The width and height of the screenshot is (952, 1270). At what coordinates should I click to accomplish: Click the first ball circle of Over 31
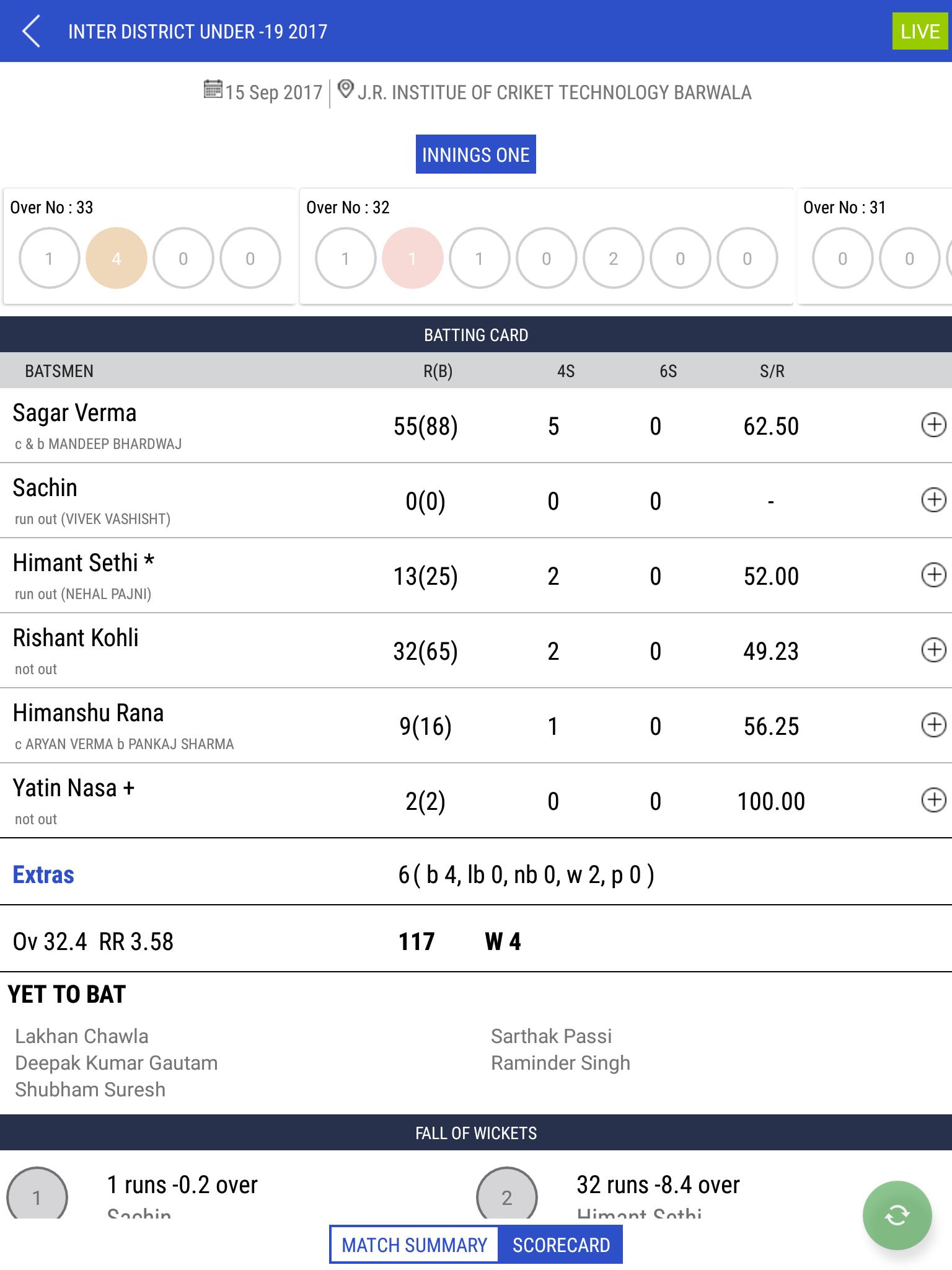(843, 258)
